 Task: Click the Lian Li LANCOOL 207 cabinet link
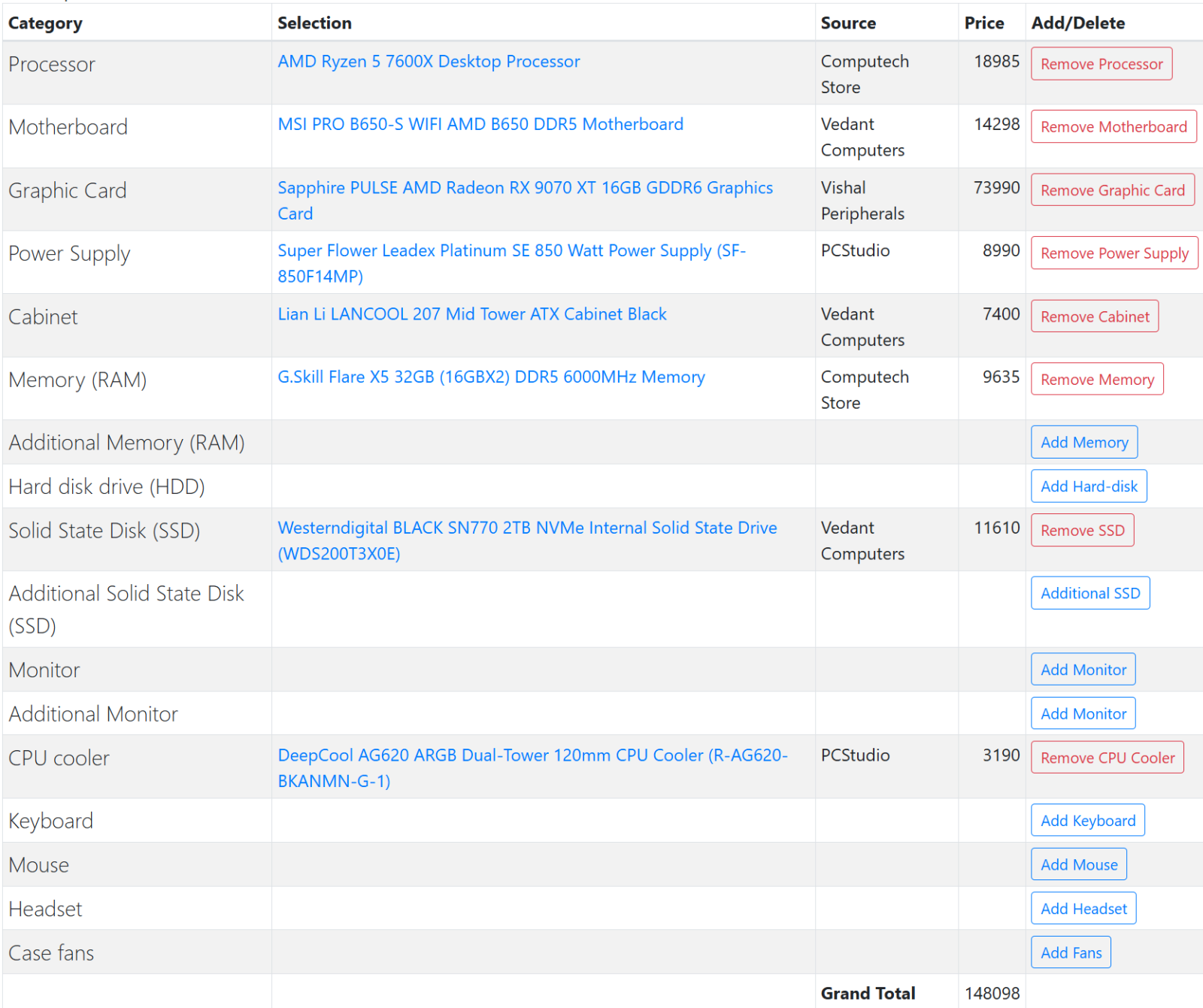(x=472, y=314)
